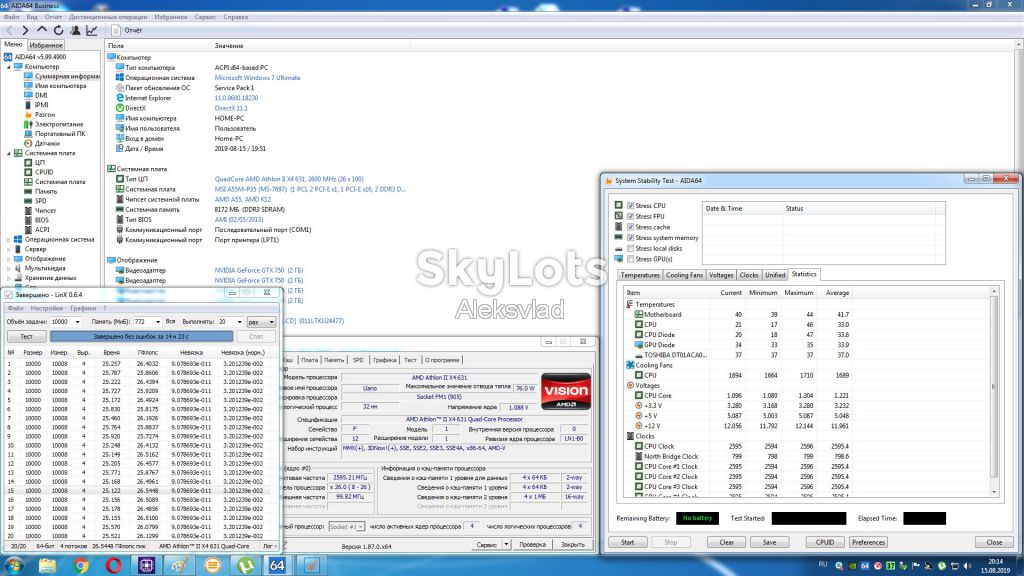Select the CPUID item in the tree
Screen dimensions: 1024x576
click(x=44, y=172)
